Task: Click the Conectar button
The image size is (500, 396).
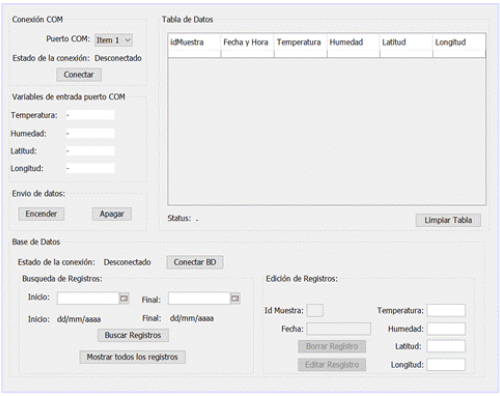Action: tap(79, 75)
